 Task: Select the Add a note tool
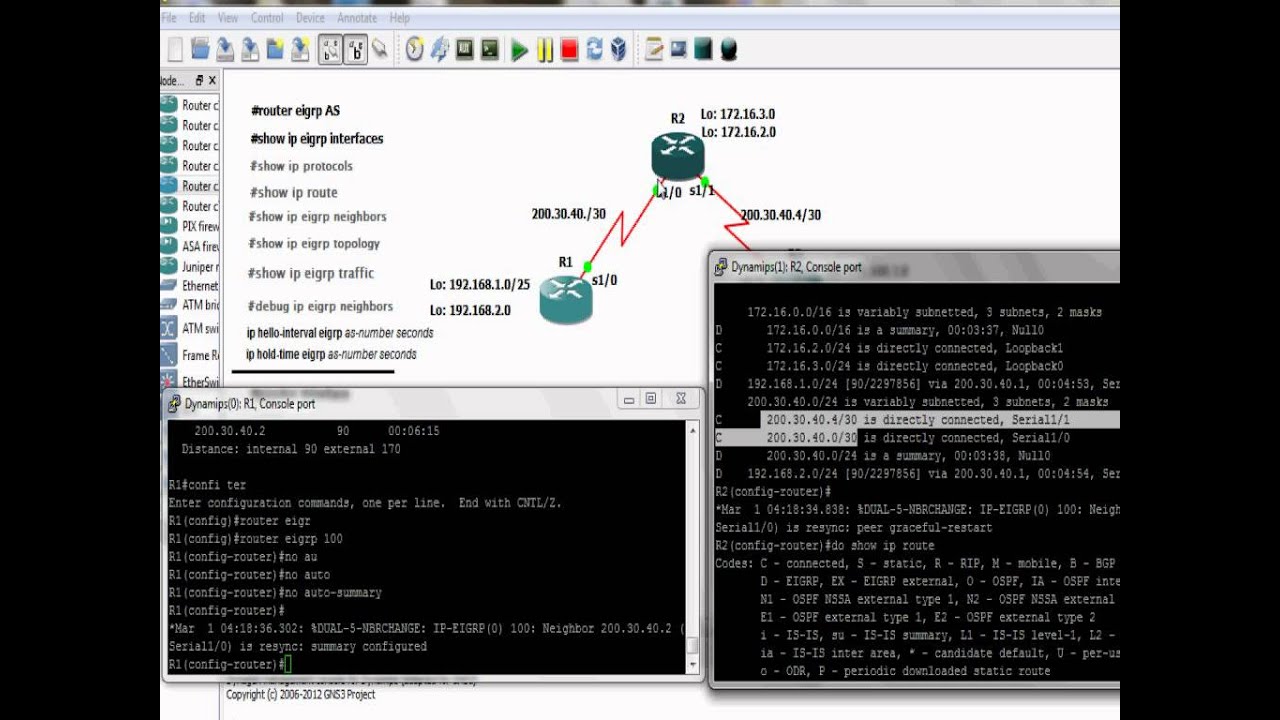click(654, 48)
